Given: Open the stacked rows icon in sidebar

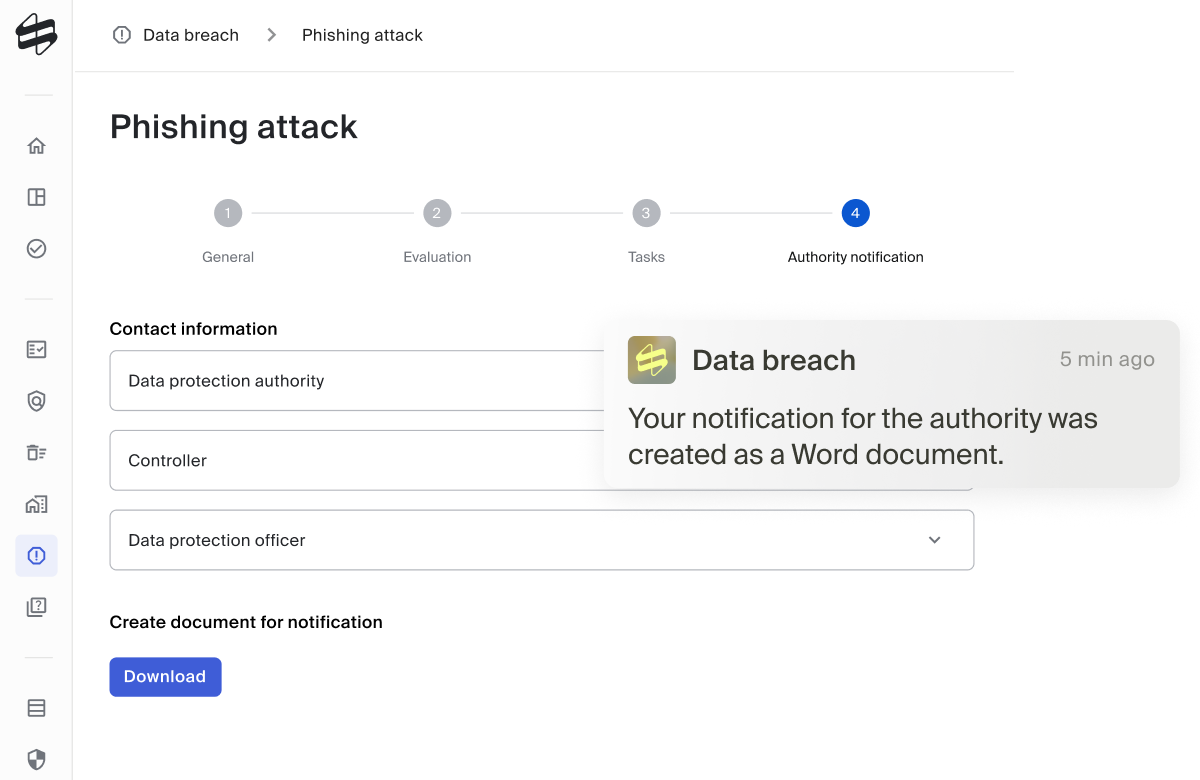Looking at the screenshot, I should point(36,709).
